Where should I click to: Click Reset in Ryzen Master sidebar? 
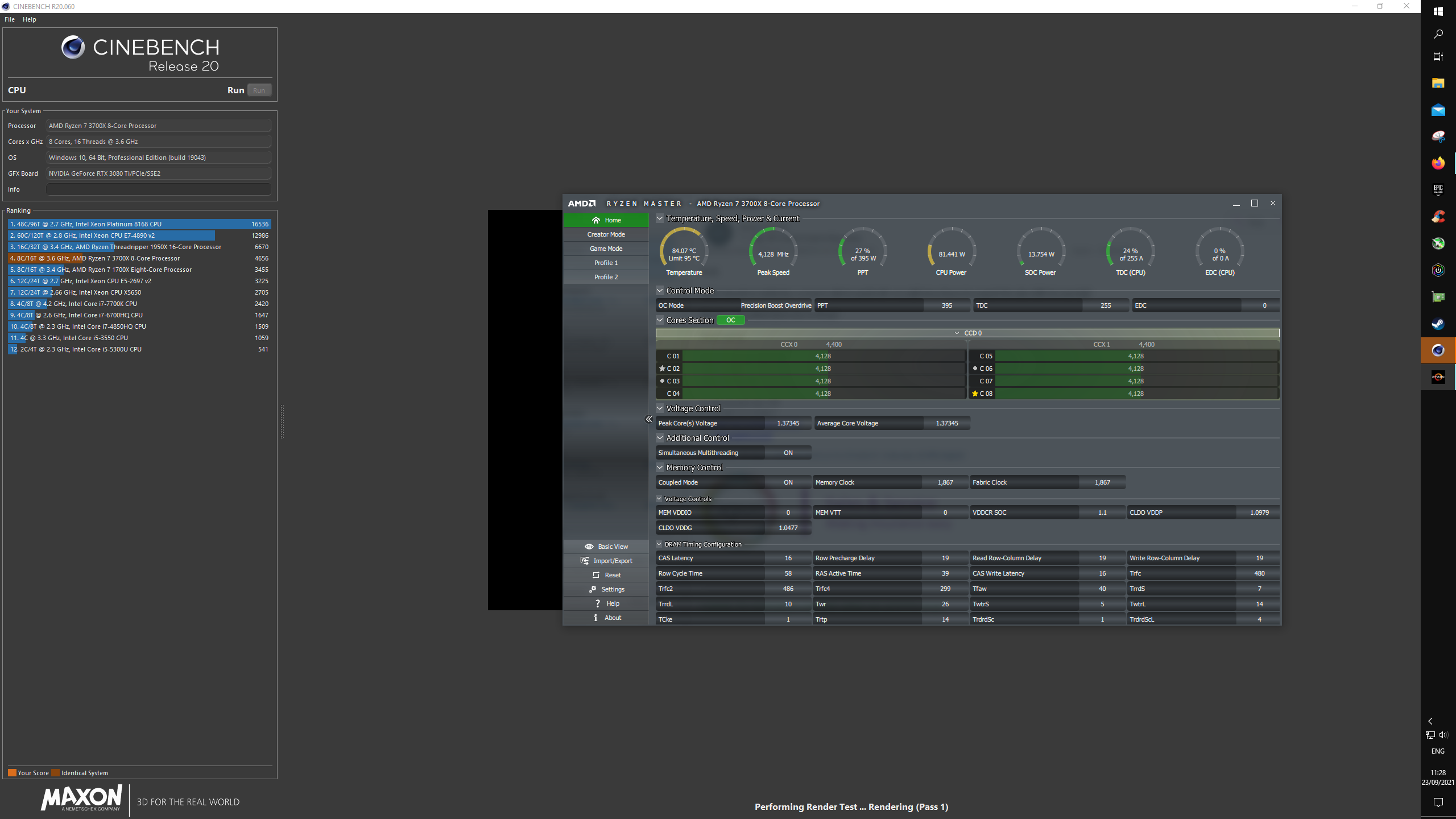pos(606,575)
